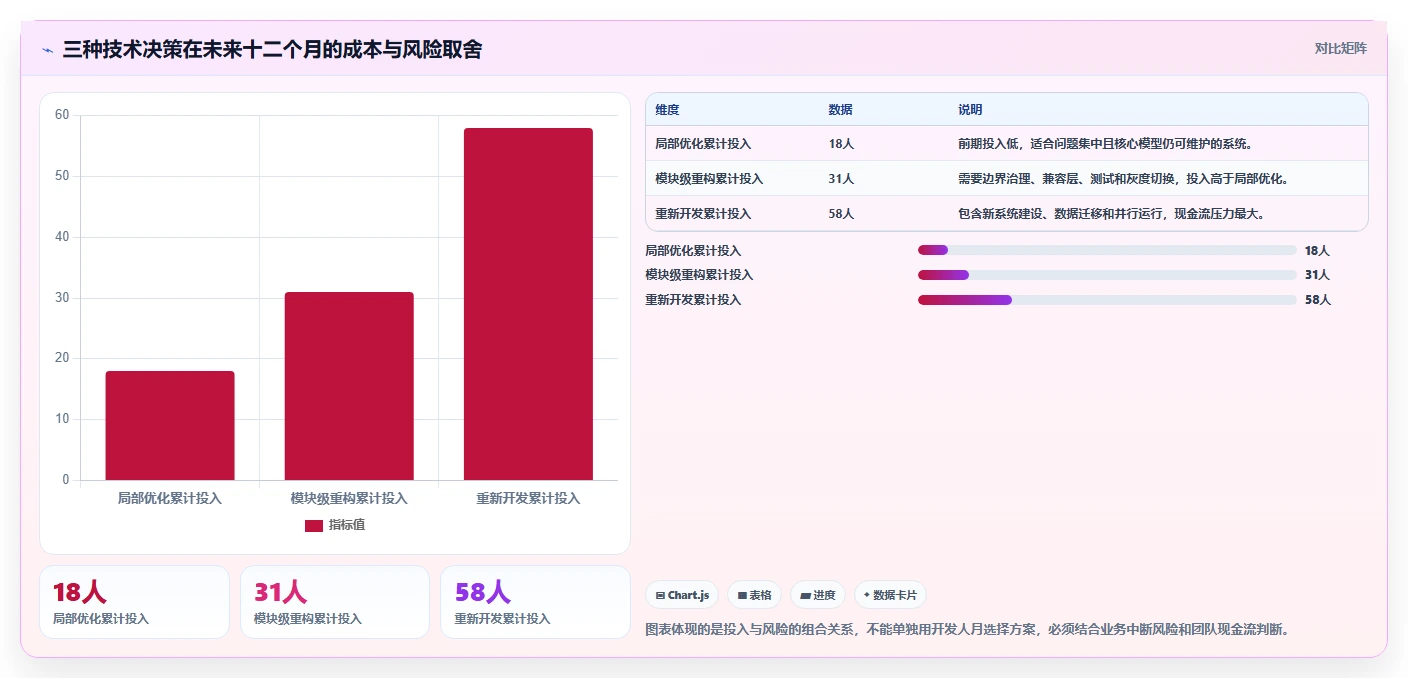1408x678 pixels.
Task: Click the 维度 column header
Action: point(667,110)
